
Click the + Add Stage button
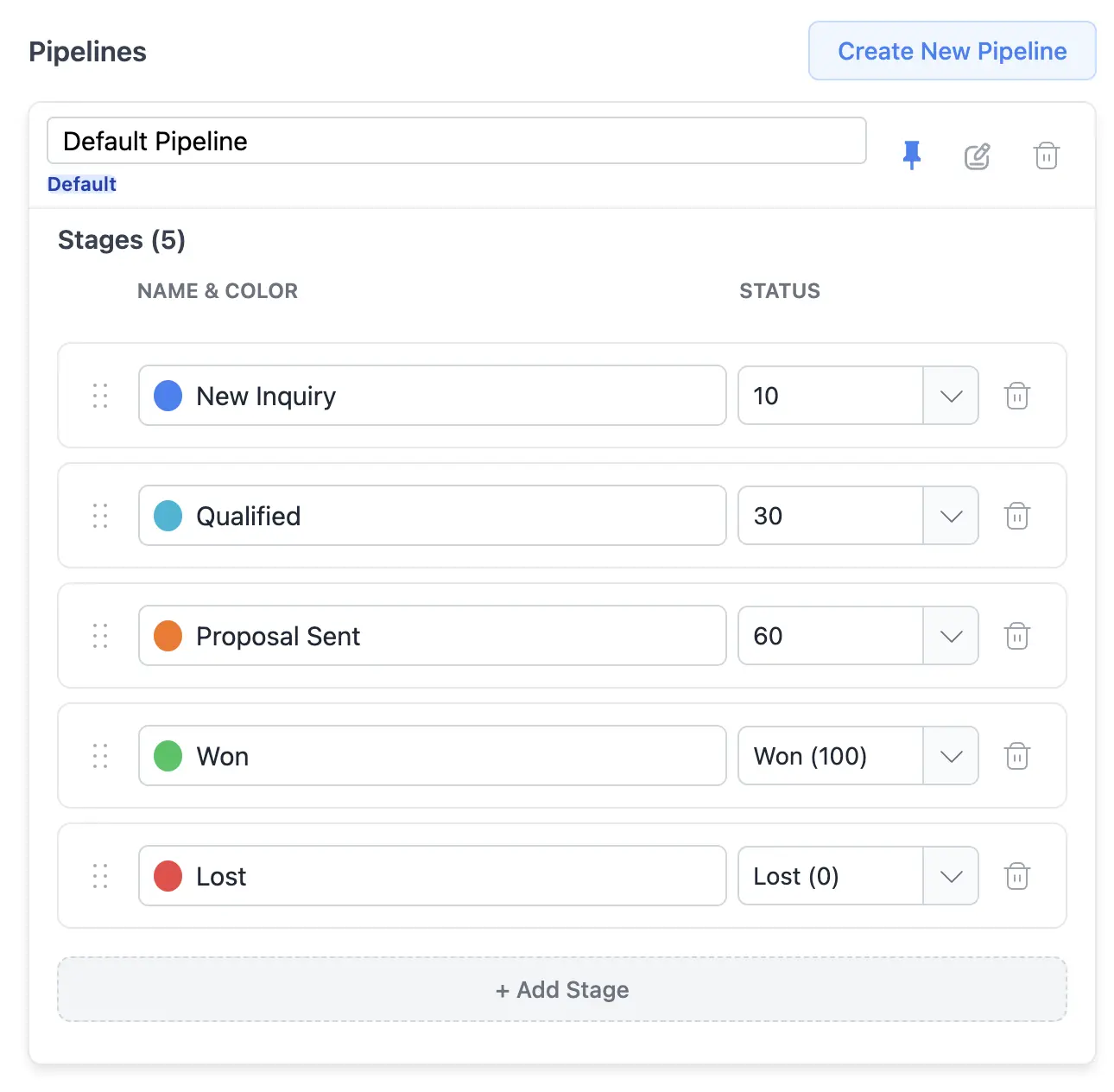point(562,989)
